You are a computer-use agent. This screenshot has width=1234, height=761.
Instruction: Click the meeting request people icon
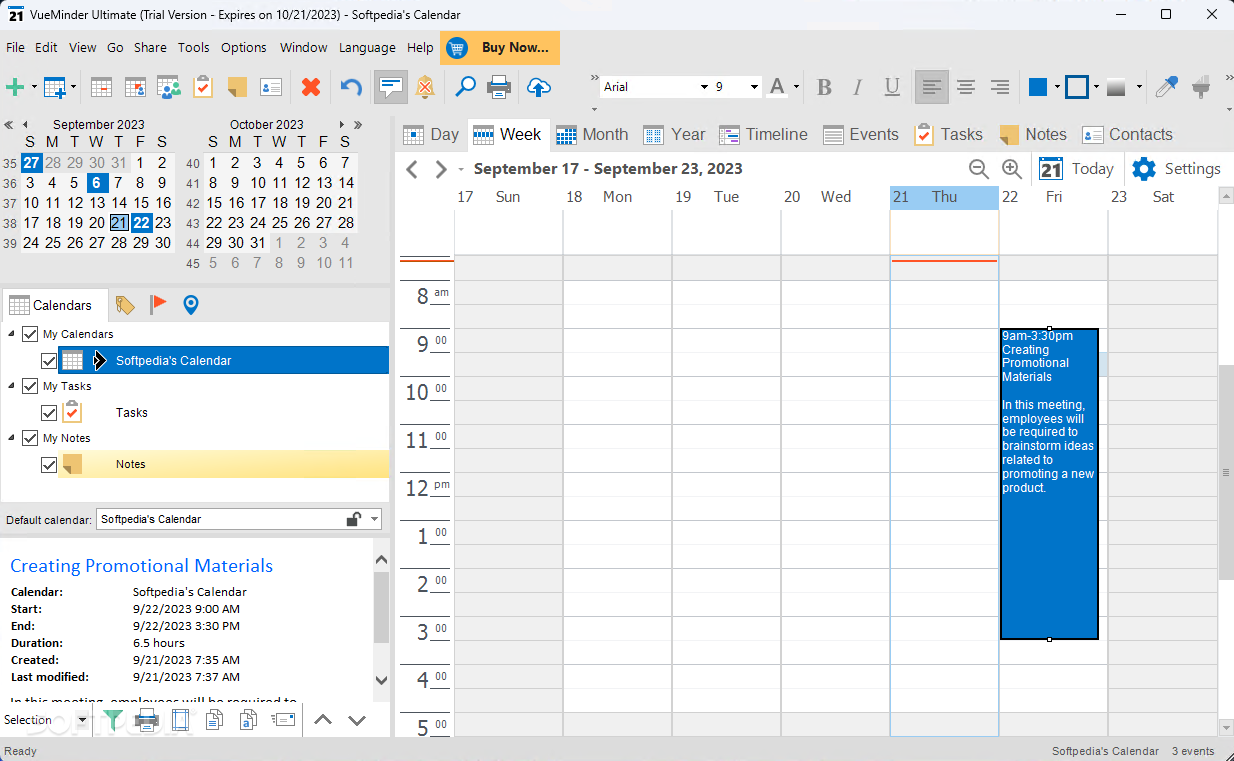[169, 87]
